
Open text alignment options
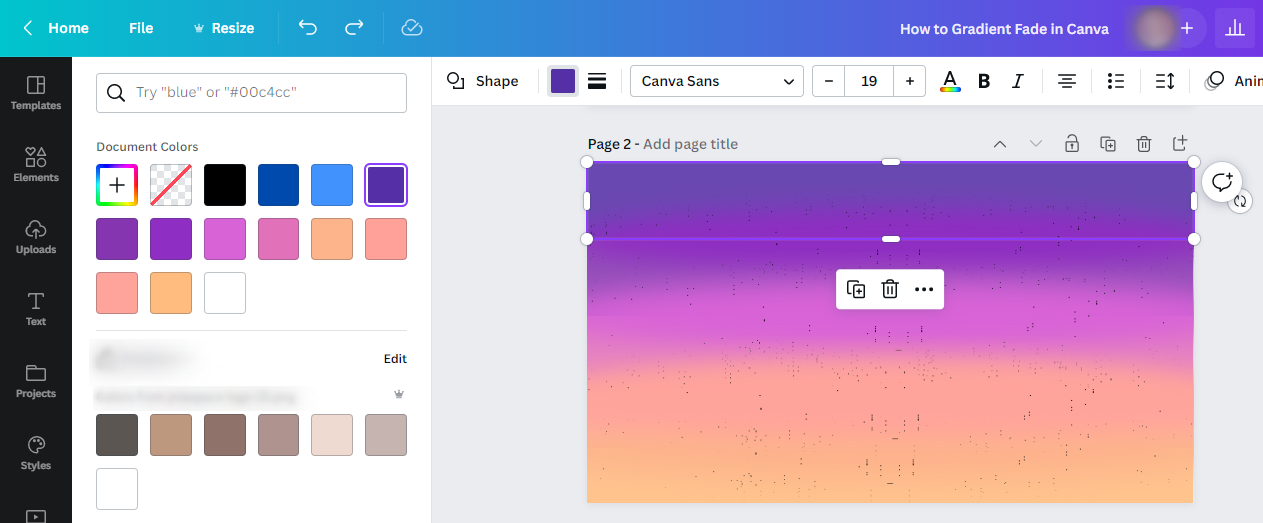point(1067,81)
